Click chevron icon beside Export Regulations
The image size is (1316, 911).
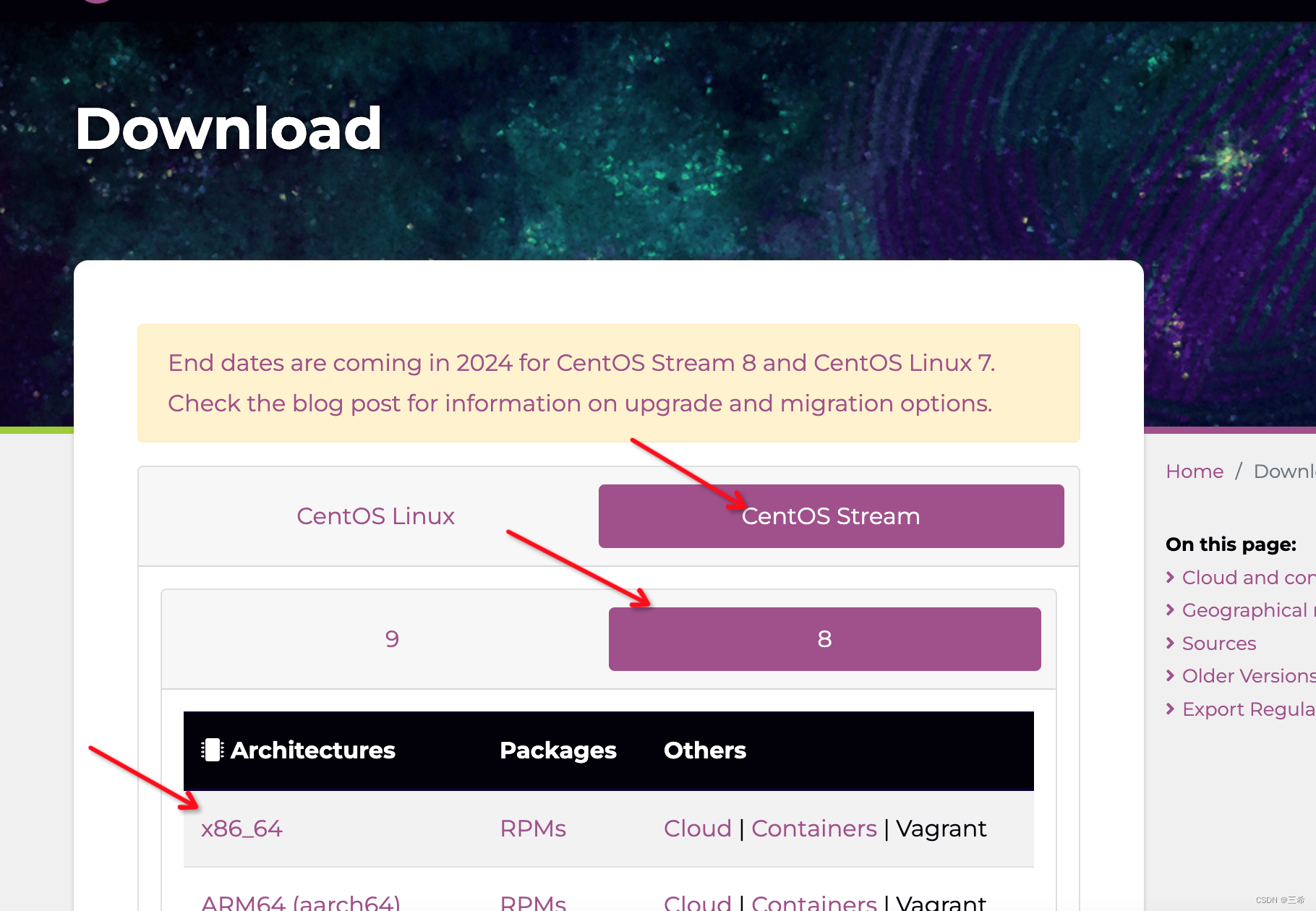click(1171, 709)
